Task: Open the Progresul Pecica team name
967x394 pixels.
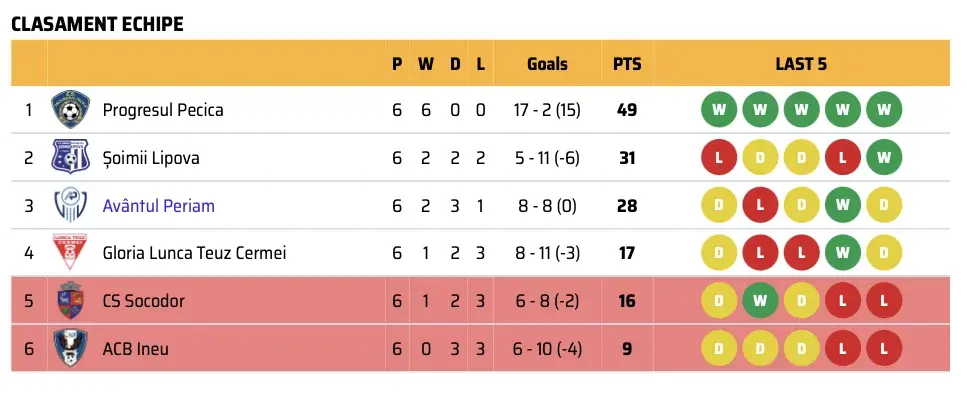Action: pyautogui.click(x=163, y=110)
